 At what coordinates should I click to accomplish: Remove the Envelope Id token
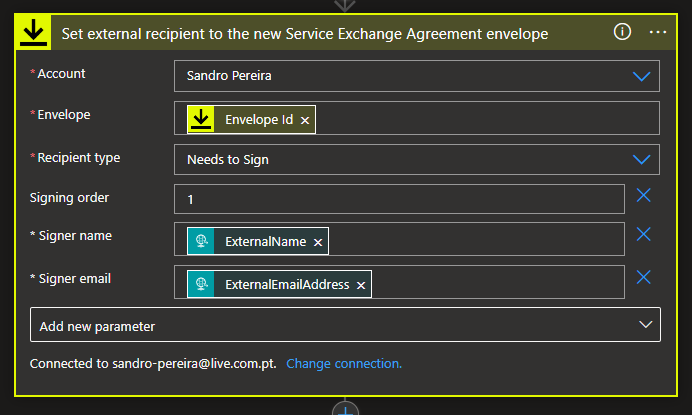click(x=305, y=120)
